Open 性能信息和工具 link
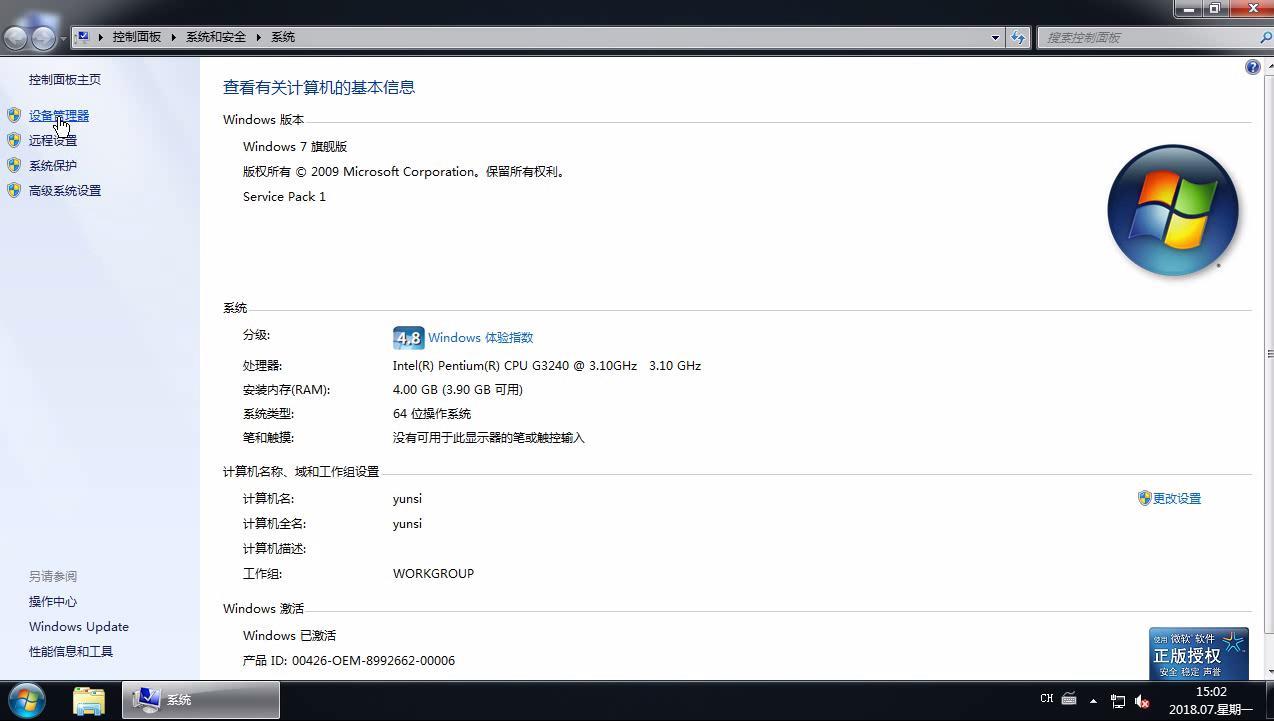 coord(71,652)
